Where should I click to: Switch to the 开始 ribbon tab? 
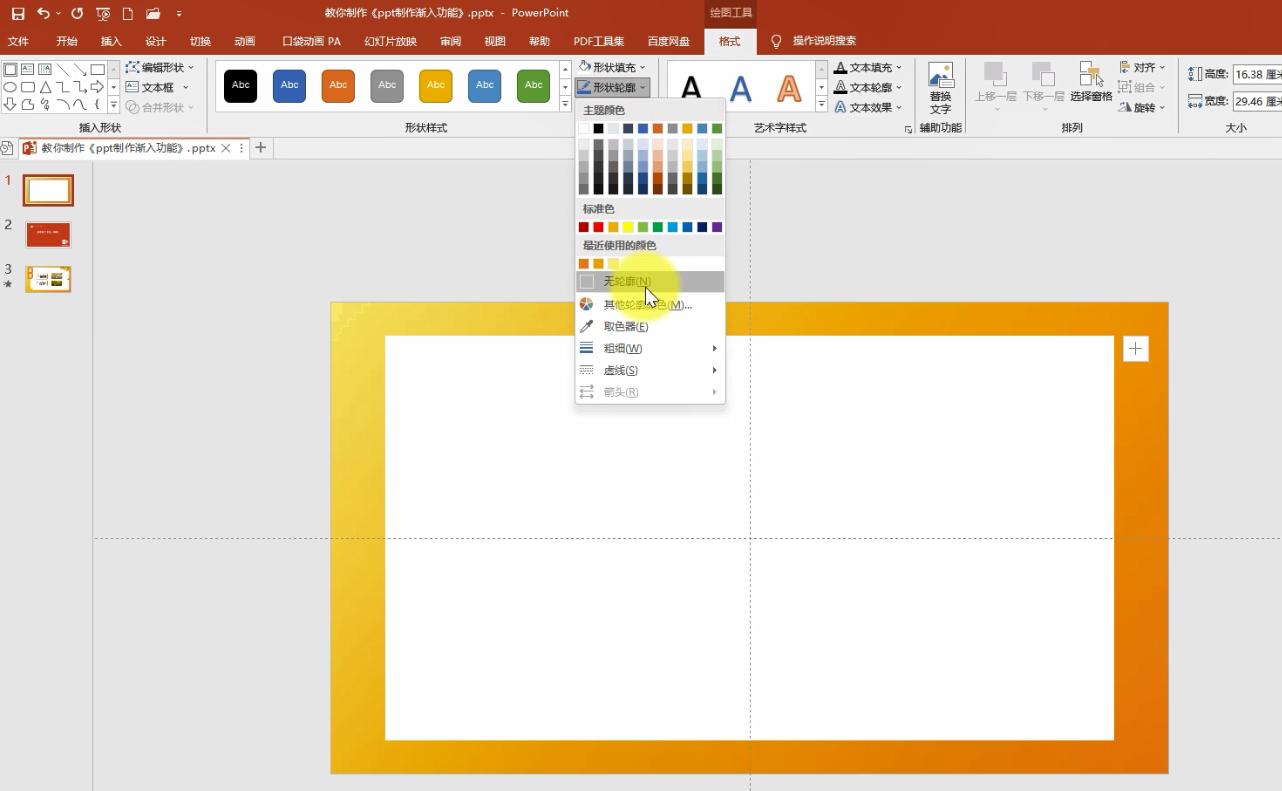(x=66, y=41)
